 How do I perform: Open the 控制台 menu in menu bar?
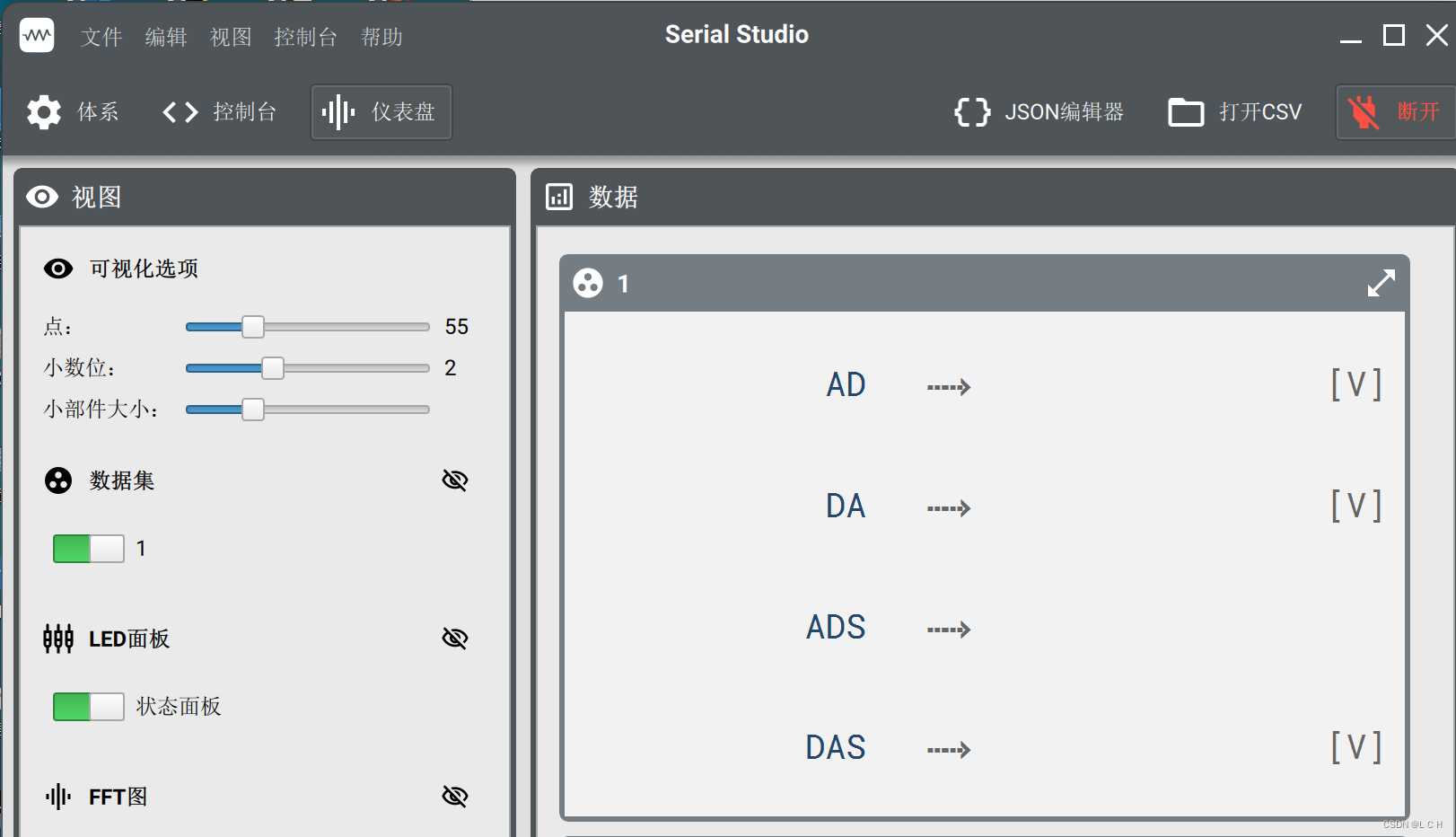pyautogui.click(x=305, y=37)
